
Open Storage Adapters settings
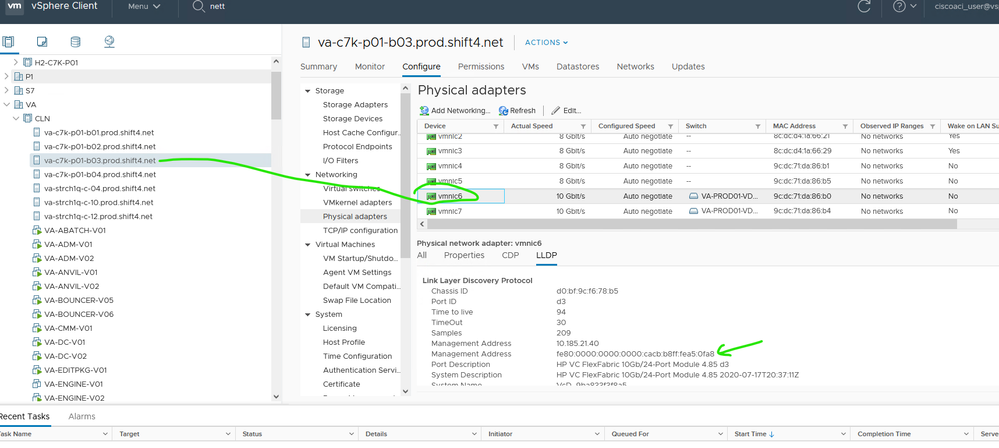coord(355,105)
